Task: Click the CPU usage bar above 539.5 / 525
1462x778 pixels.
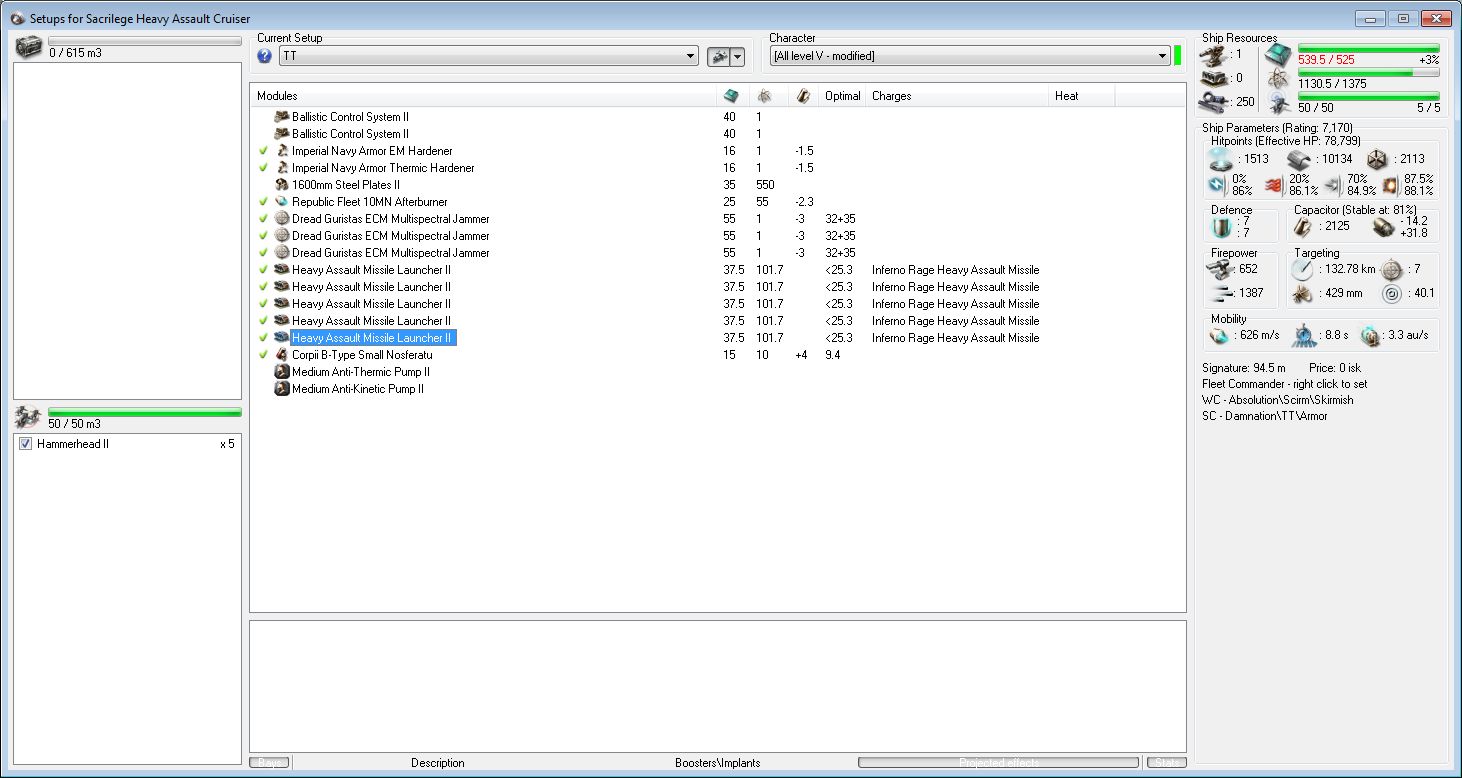Action: (x=1368, y=48)
